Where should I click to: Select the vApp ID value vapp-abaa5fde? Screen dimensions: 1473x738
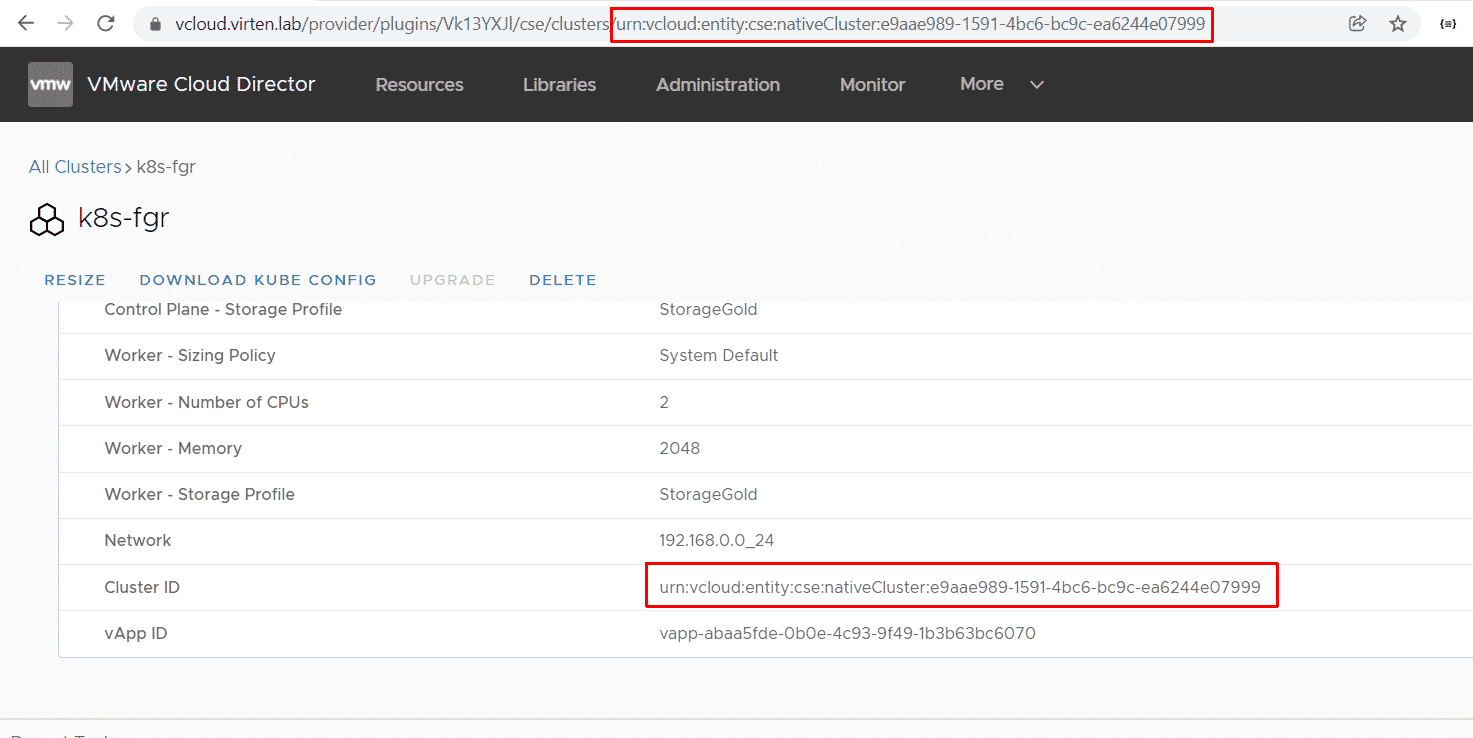[x=847, y=633]
